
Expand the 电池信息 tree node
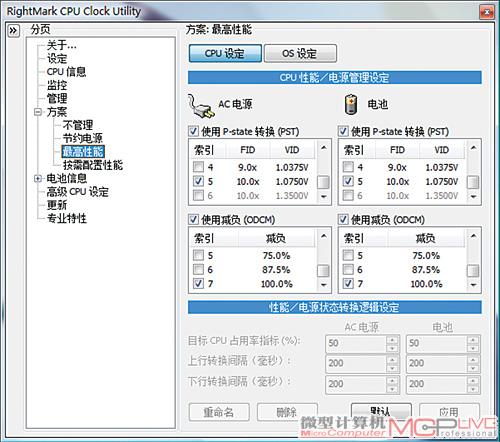coord(38,178)
